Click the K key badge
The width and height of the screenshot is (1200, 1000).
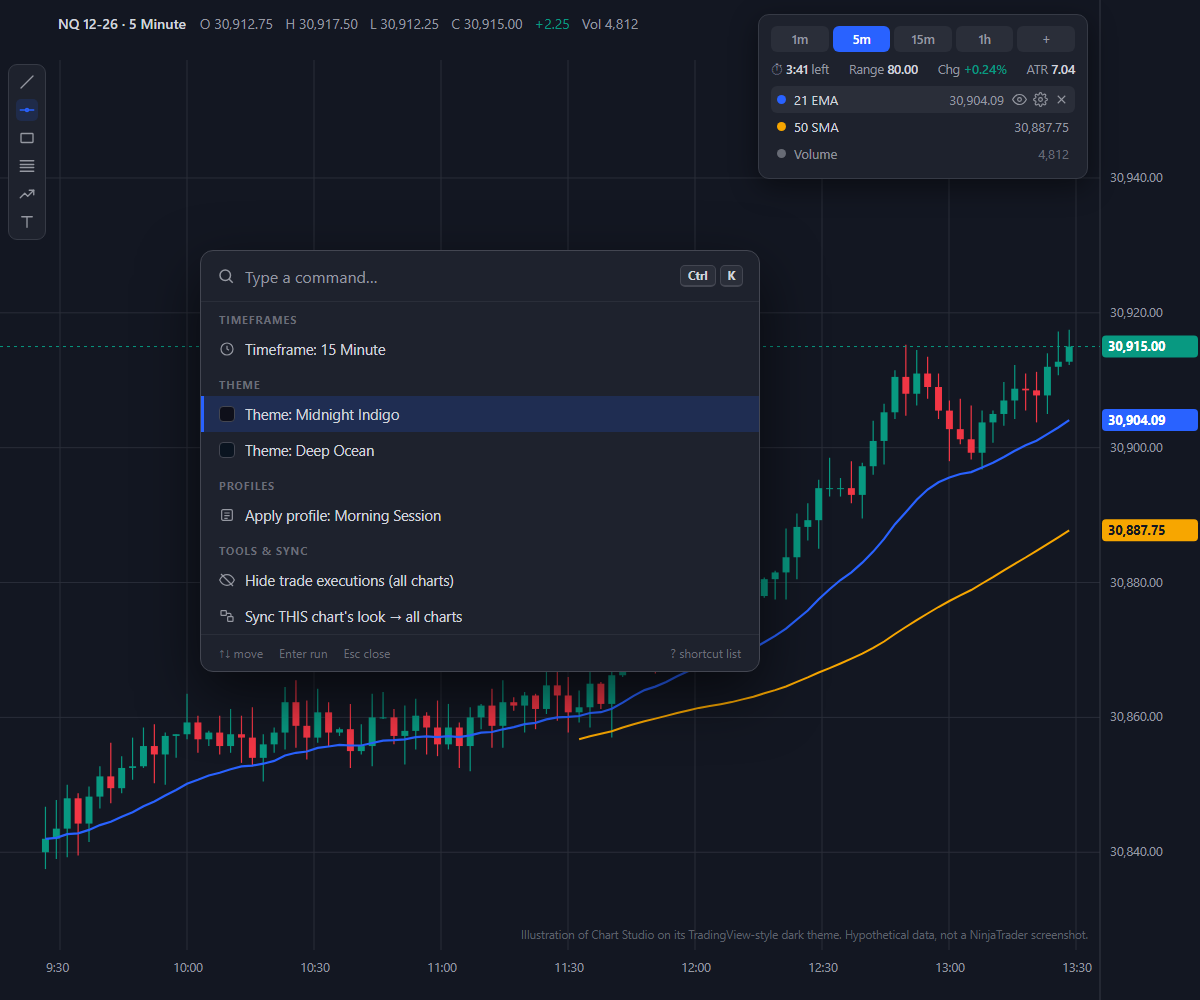(731, 276)
